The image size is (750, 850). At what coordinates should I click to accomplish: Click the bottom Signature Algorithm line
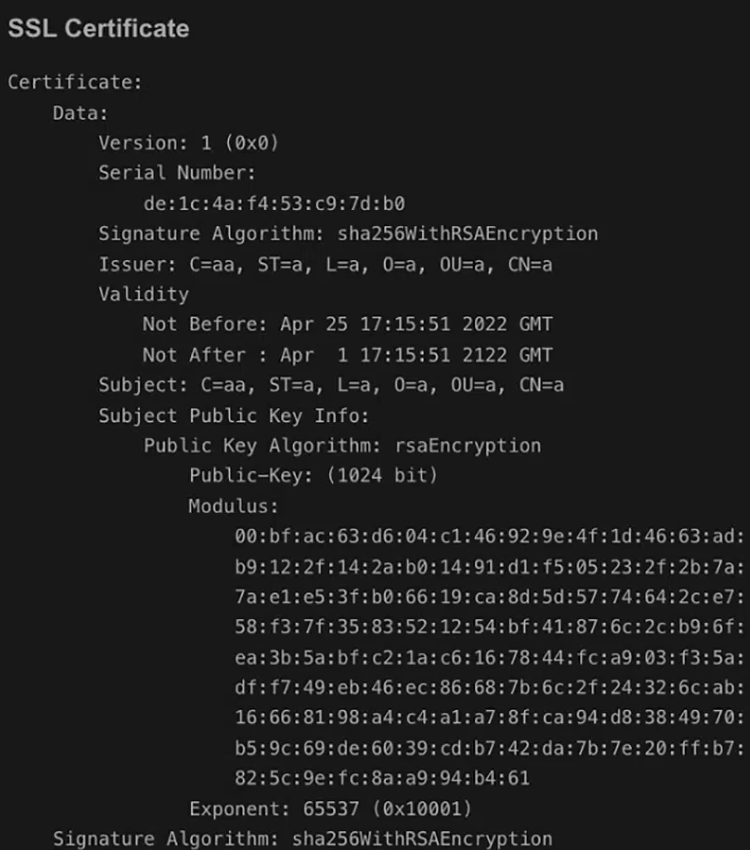[x=302, y=839]
